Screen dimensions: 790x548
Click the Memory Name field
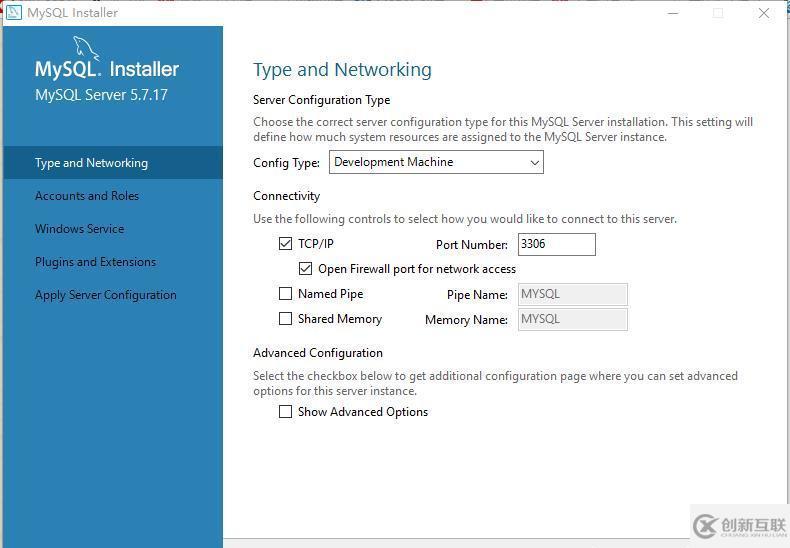[573, 319]
